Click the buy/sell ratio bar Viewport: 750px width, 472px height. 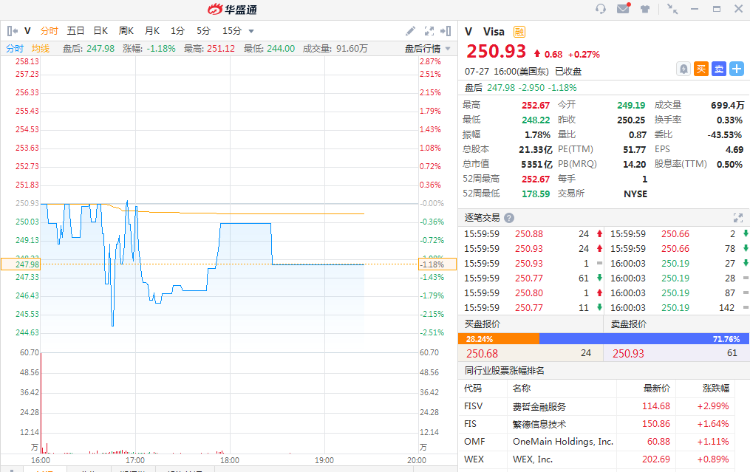[604, 338]
